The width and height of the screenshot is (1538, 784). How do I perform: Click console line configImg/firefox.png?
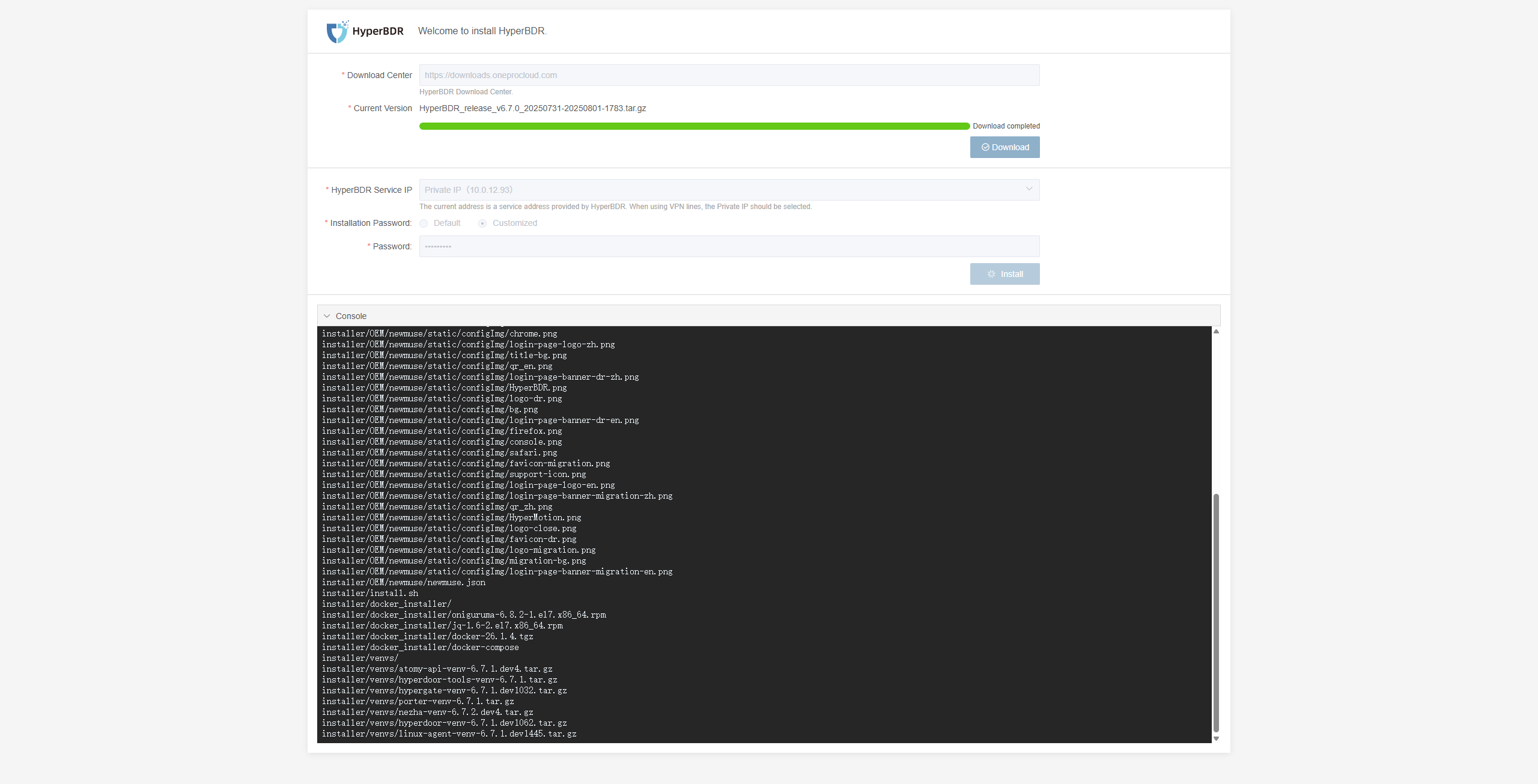[442, 431]
